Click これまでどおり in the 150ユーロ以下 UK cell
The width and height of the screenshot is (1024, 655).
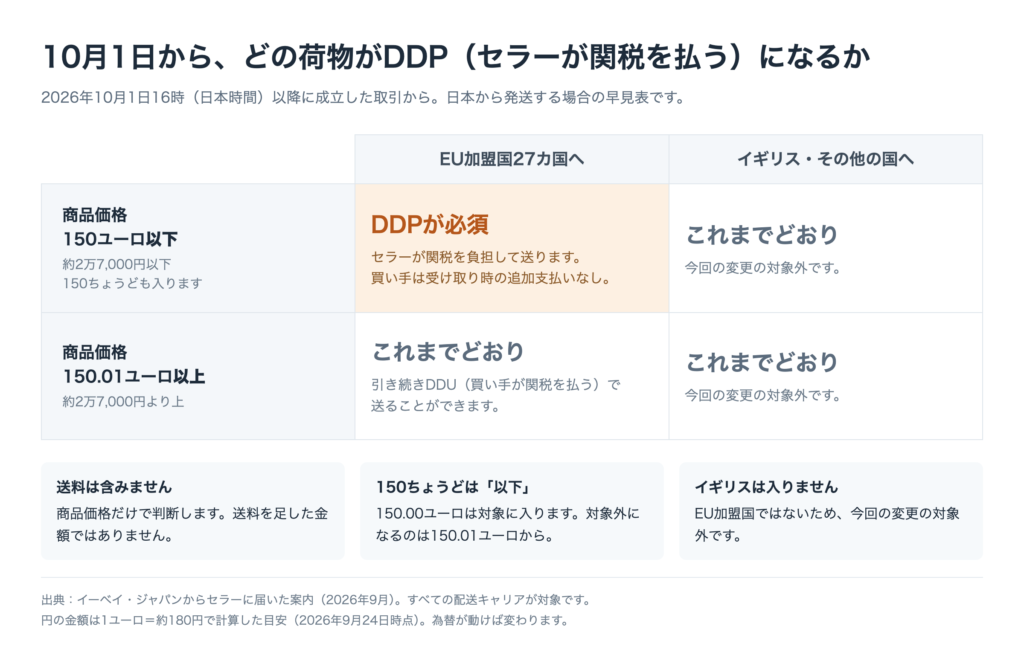coord(761,234)
